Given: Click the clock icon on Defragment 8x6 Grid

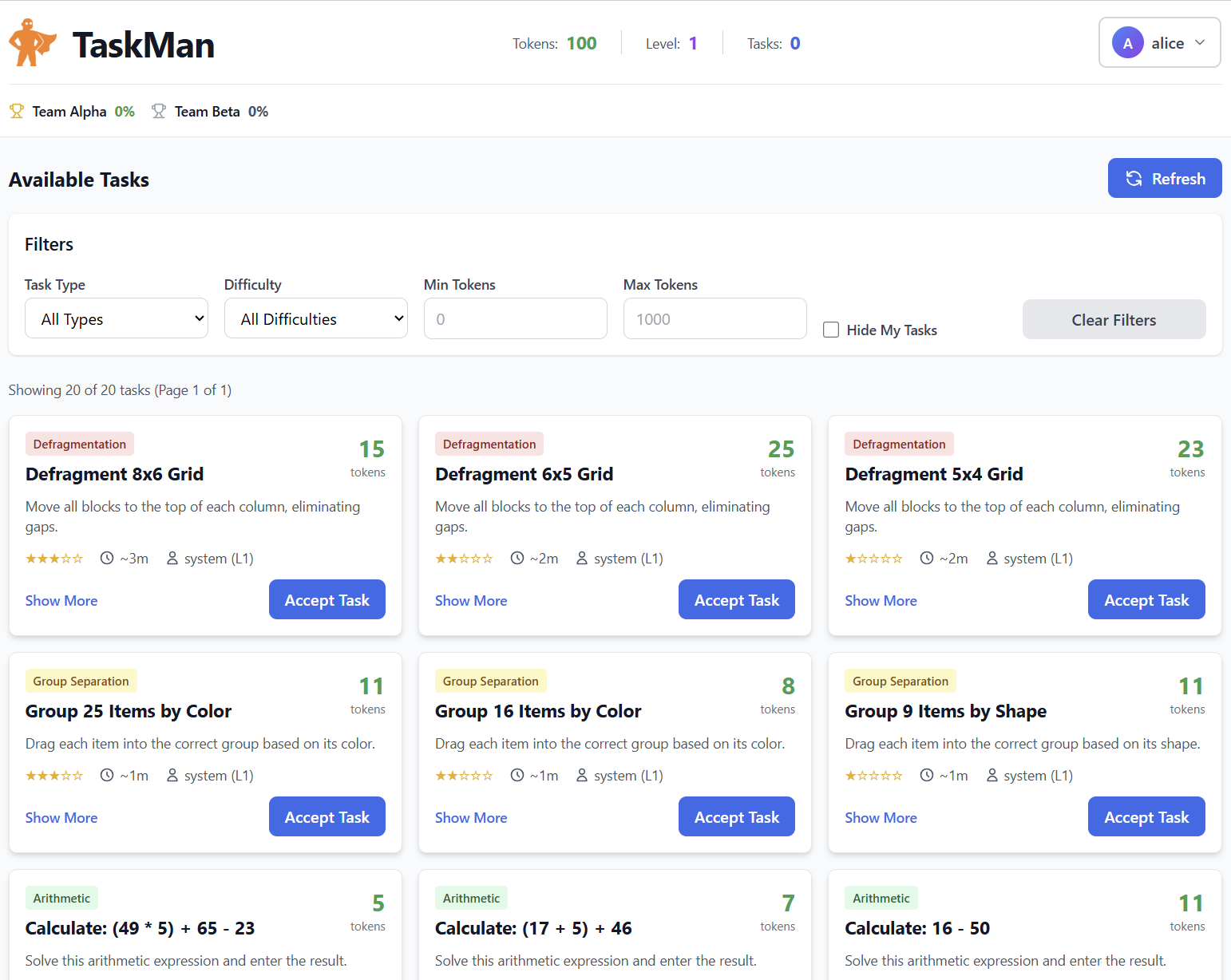Looking at the screenshot, I should click(107, 559).
